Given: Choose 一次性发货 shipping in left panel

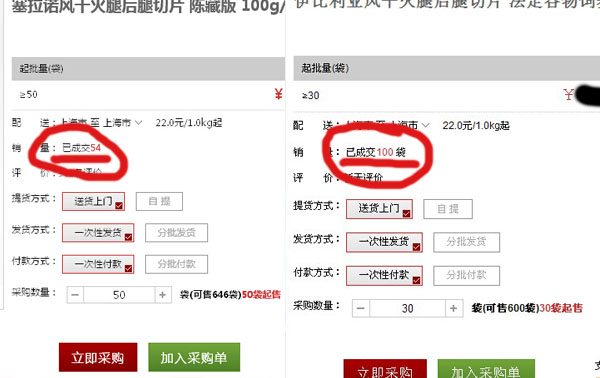Looking at the screenshot, I should [x=98, y=233].
